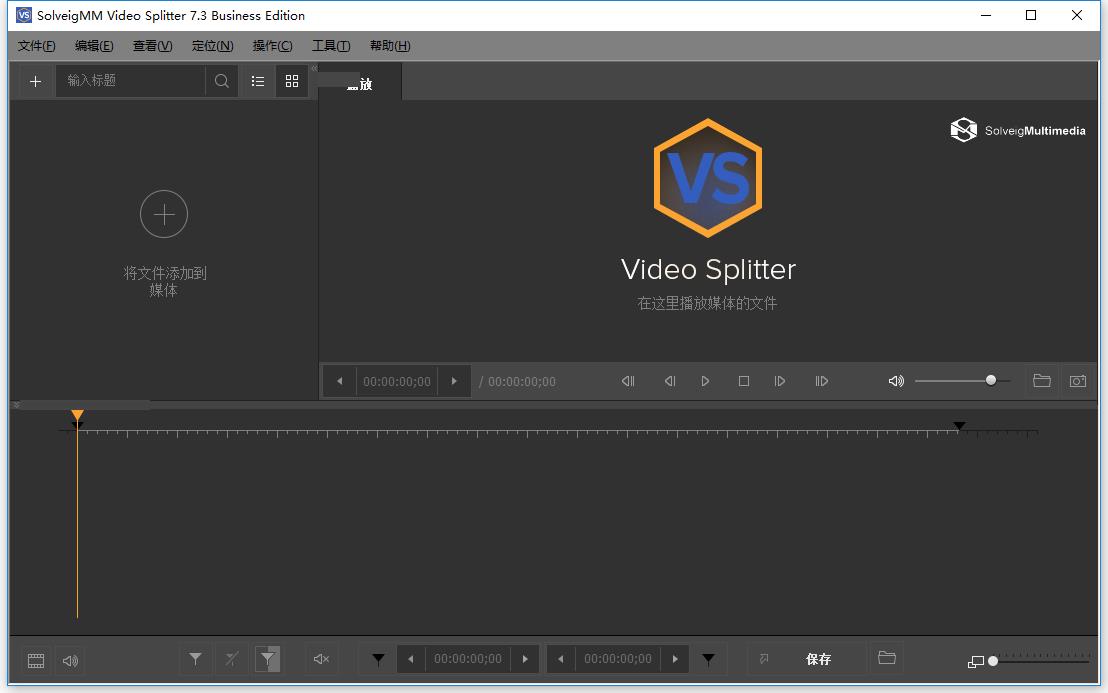The height and width of the screenshot is (693, 1108).
Task: Minimize the Video Splitter window
Action: pos(986,16)
